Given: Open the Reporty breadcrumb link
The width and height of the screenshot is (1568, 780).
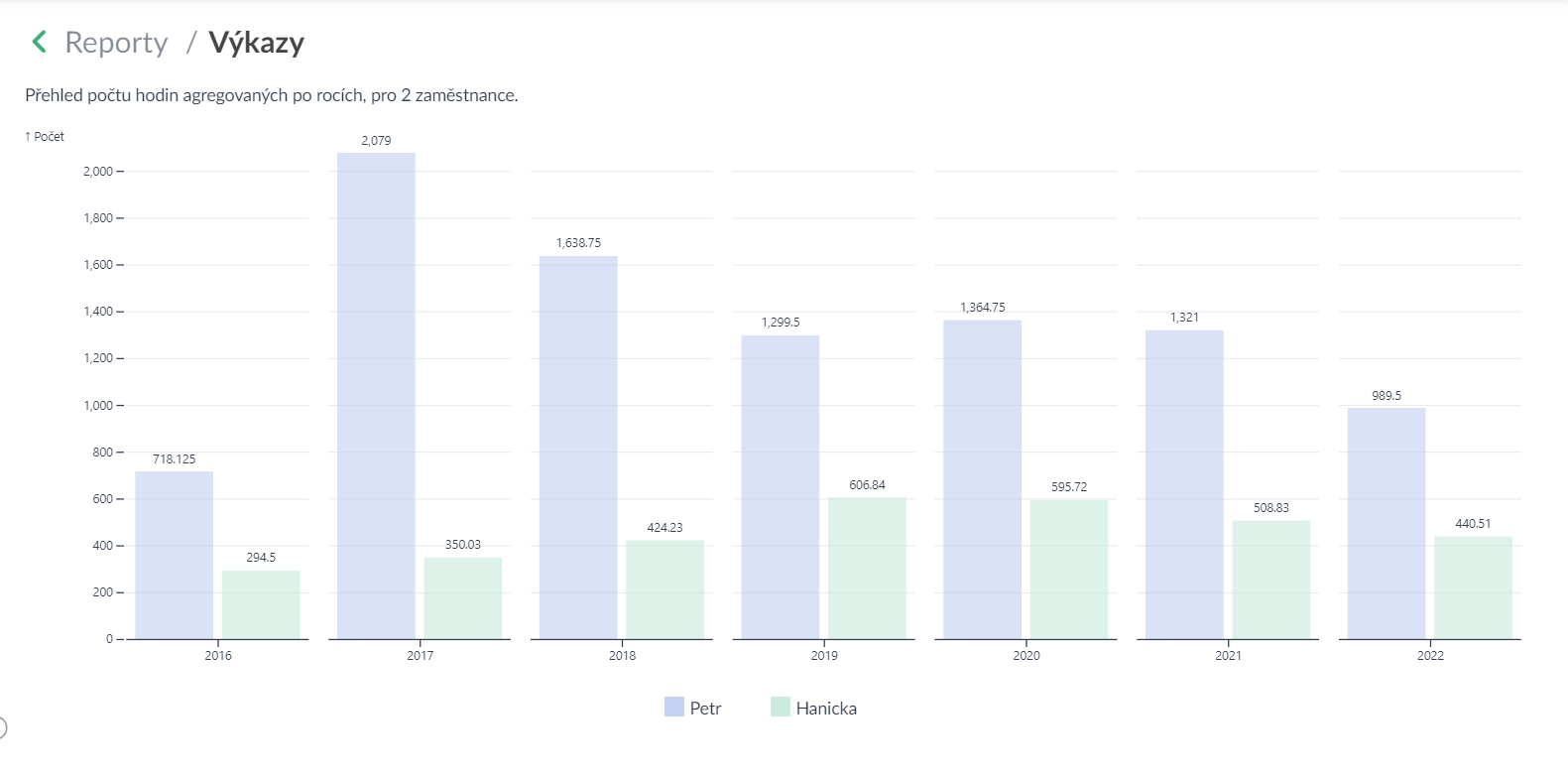Looking at the screenshot, I should (116, 43).
